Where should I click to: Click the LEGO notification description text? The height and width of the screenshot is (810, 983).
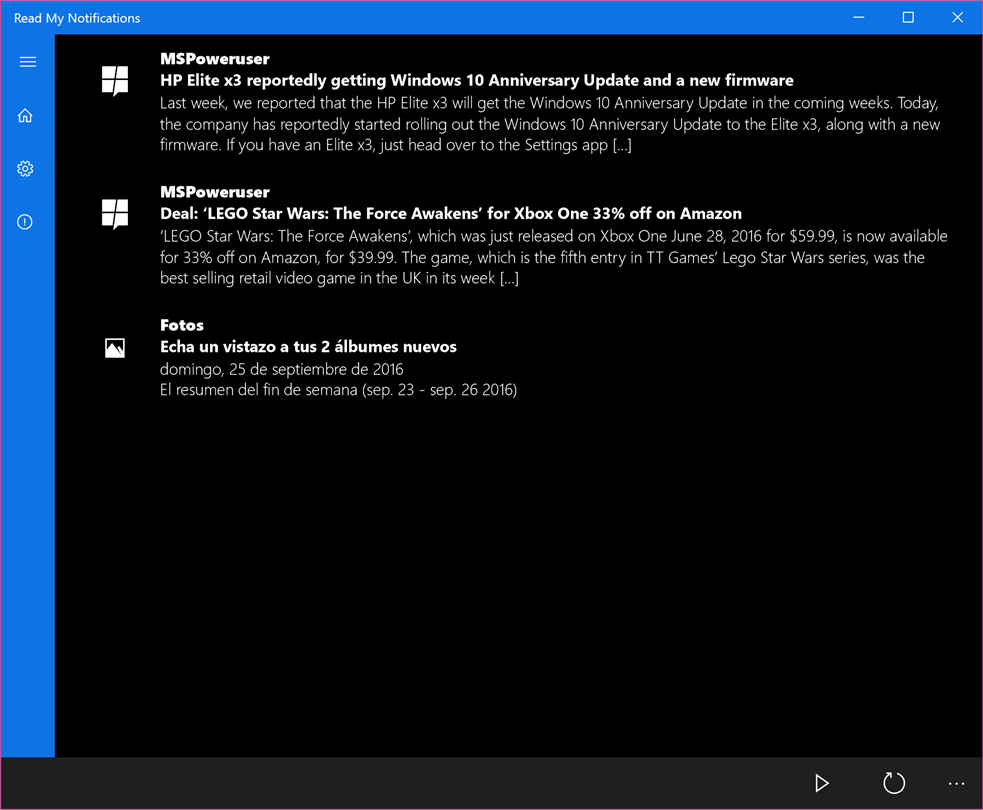554,257
